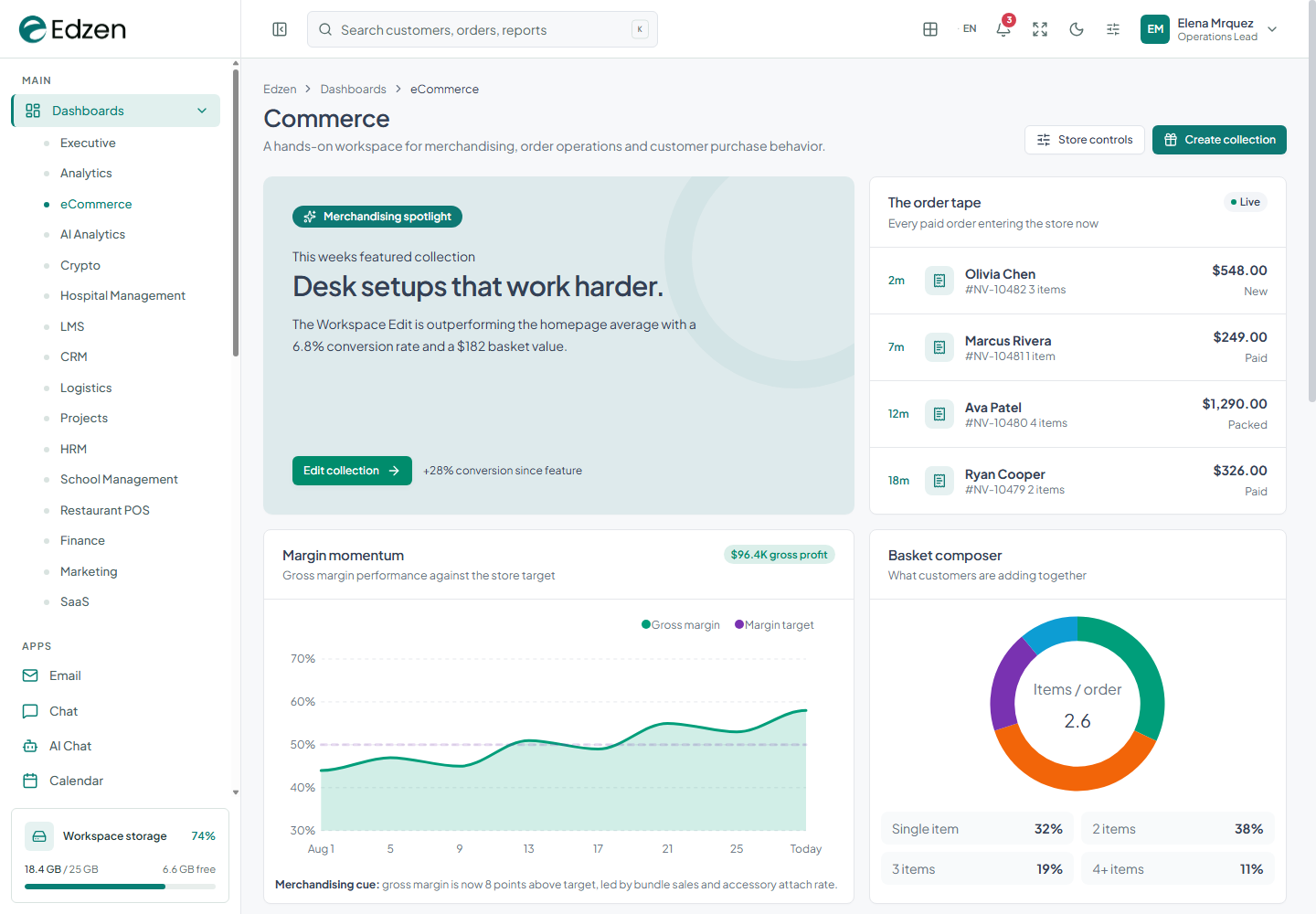This screenshot has width=1316, height=914.
Task: Click Ryan Cooper order receipt icon
Action: point(939,481)
